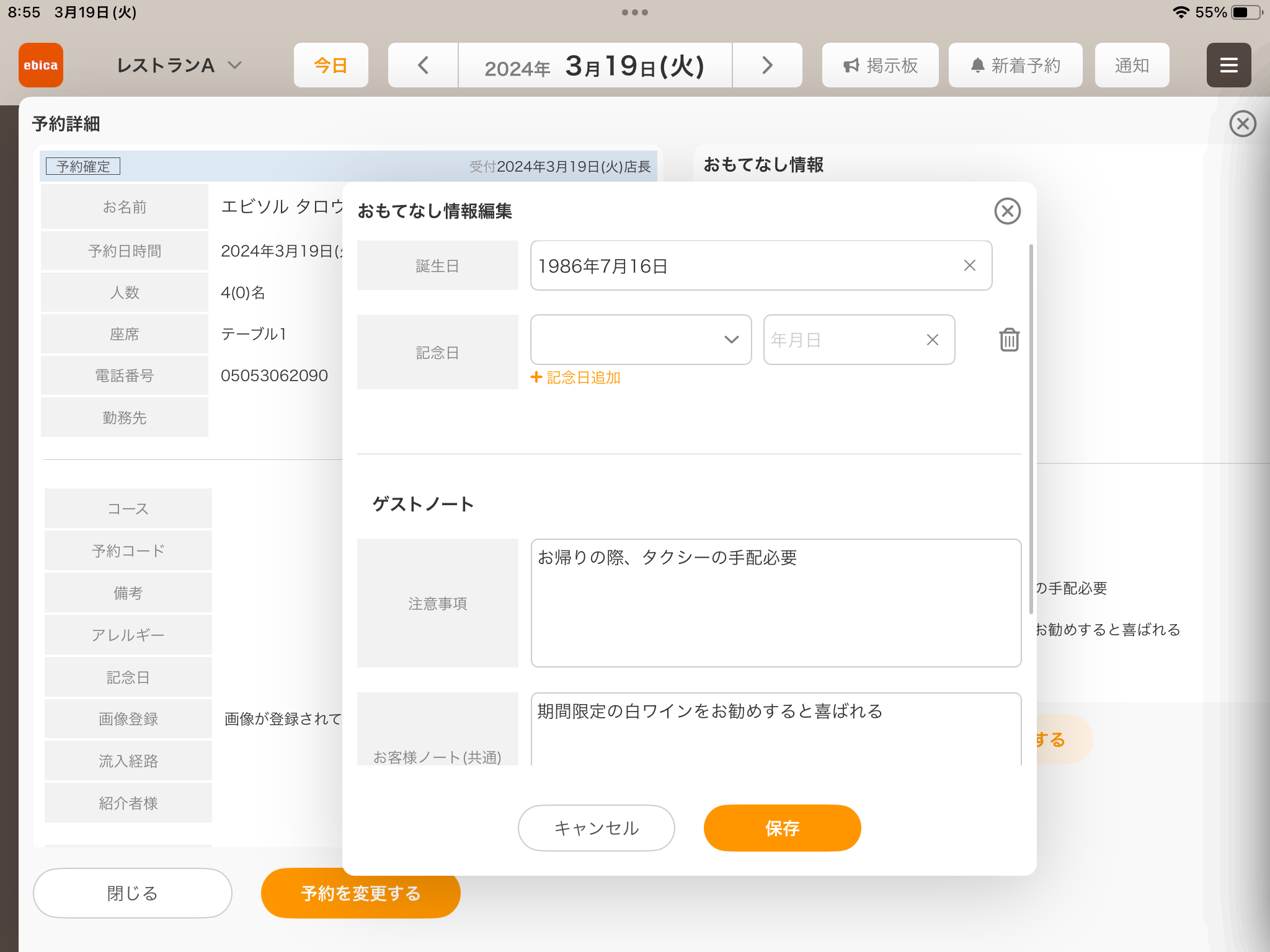Click the ゲストノート heading
This screenshot has width=1270, height=952.
pyautogui.click(x=423, y=504)
